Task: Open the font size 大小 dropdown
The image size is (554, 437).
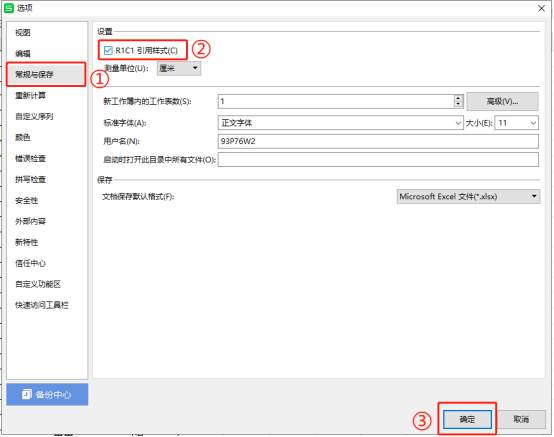Action: point(517,123)
